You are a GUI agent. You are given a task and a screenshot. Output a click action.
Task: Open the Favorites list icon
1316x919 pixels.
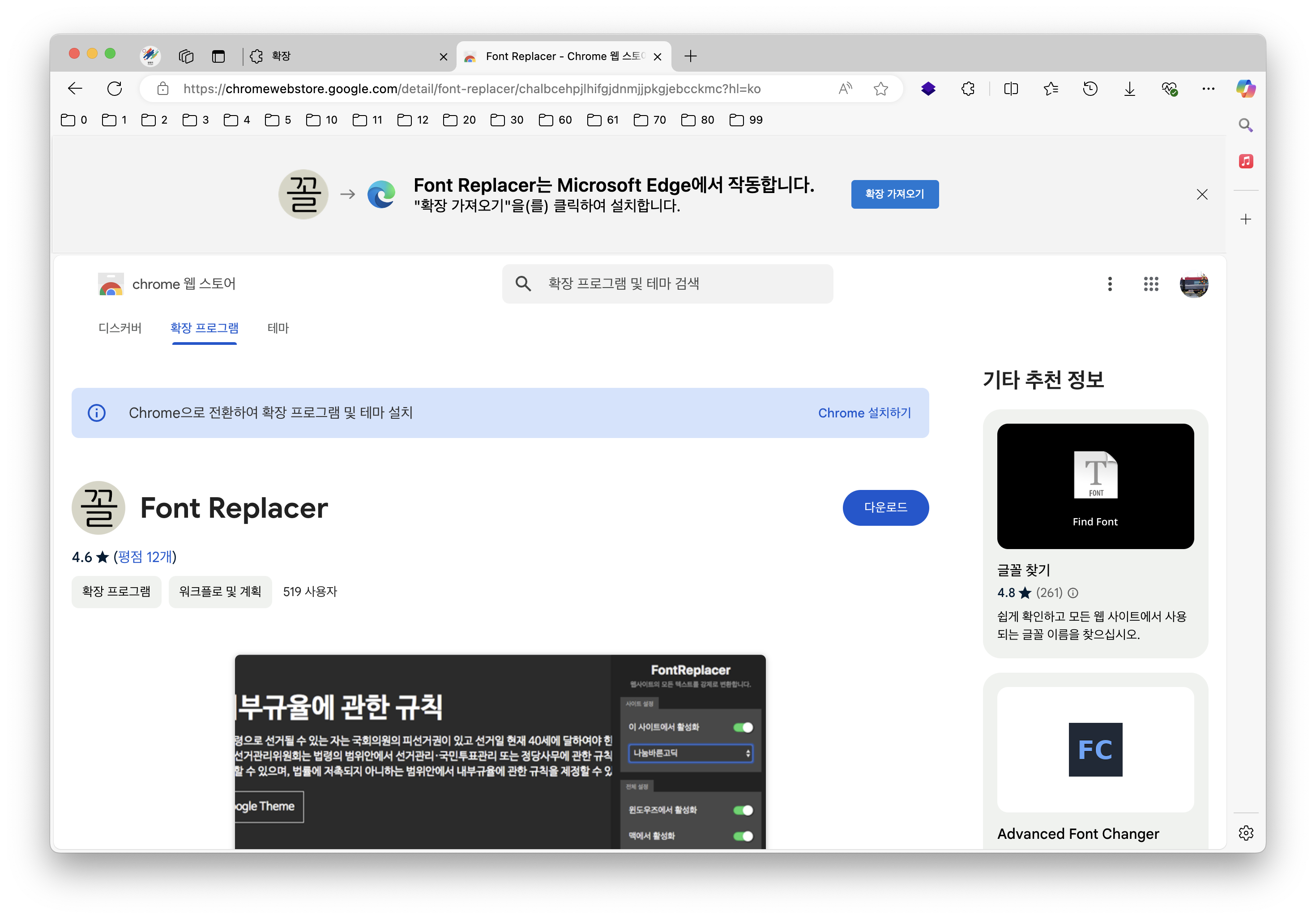coord(1051,88)
